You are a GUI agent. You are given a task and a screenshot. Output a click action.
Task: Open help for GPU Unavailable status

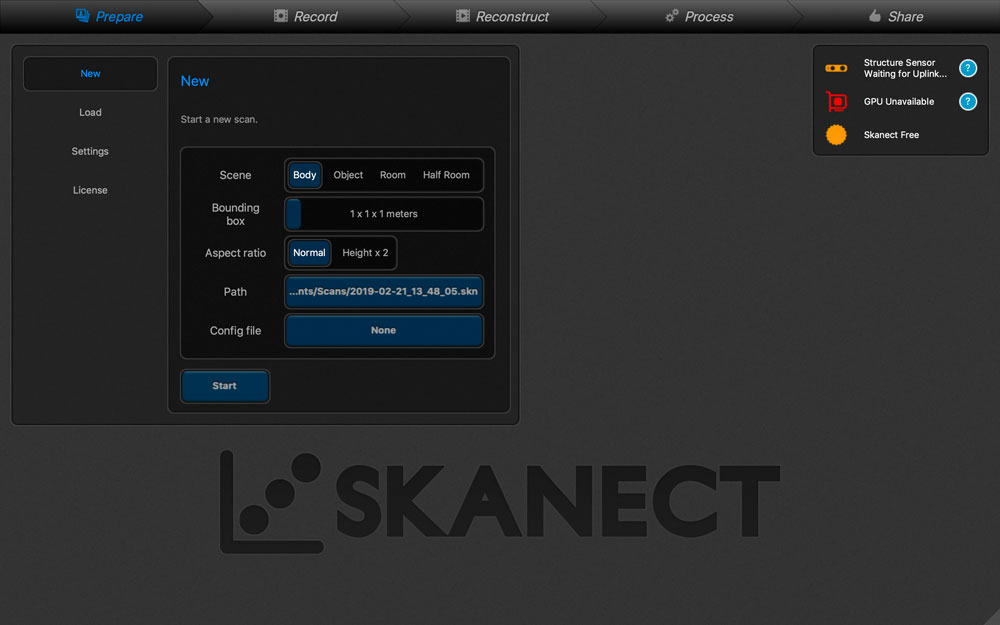pyautogui.click(x=967, y=101)
